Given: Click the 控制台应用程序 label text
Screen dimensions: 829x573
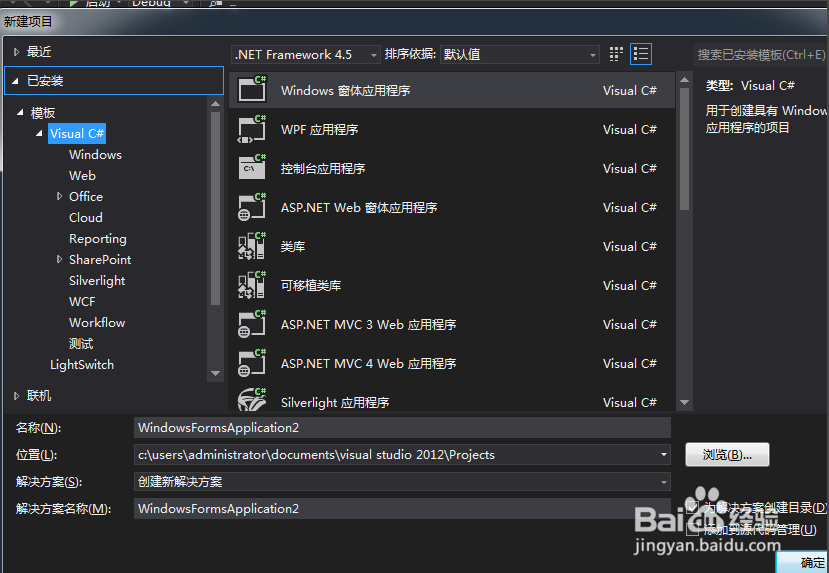Looking at the screenshot, I should click(323, 169).
